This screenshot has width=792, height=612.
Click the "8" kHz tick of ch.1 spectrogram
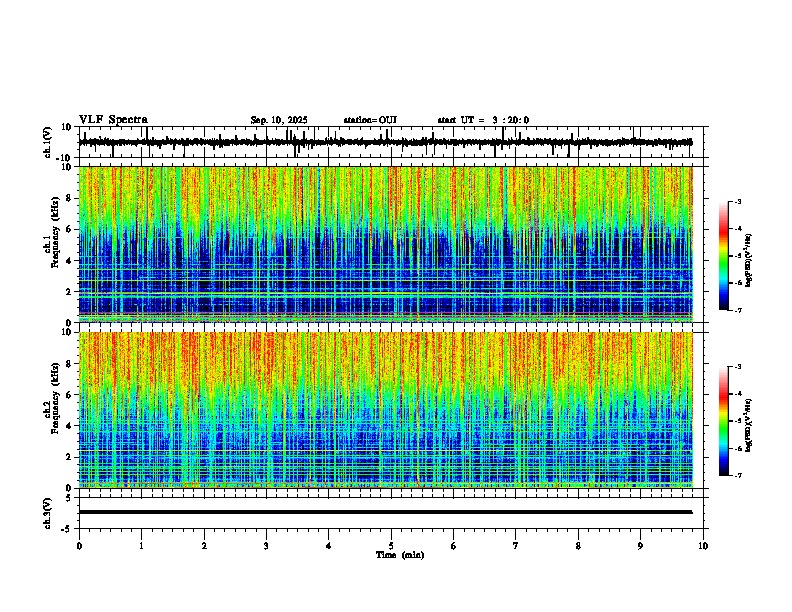click(69, 198)
